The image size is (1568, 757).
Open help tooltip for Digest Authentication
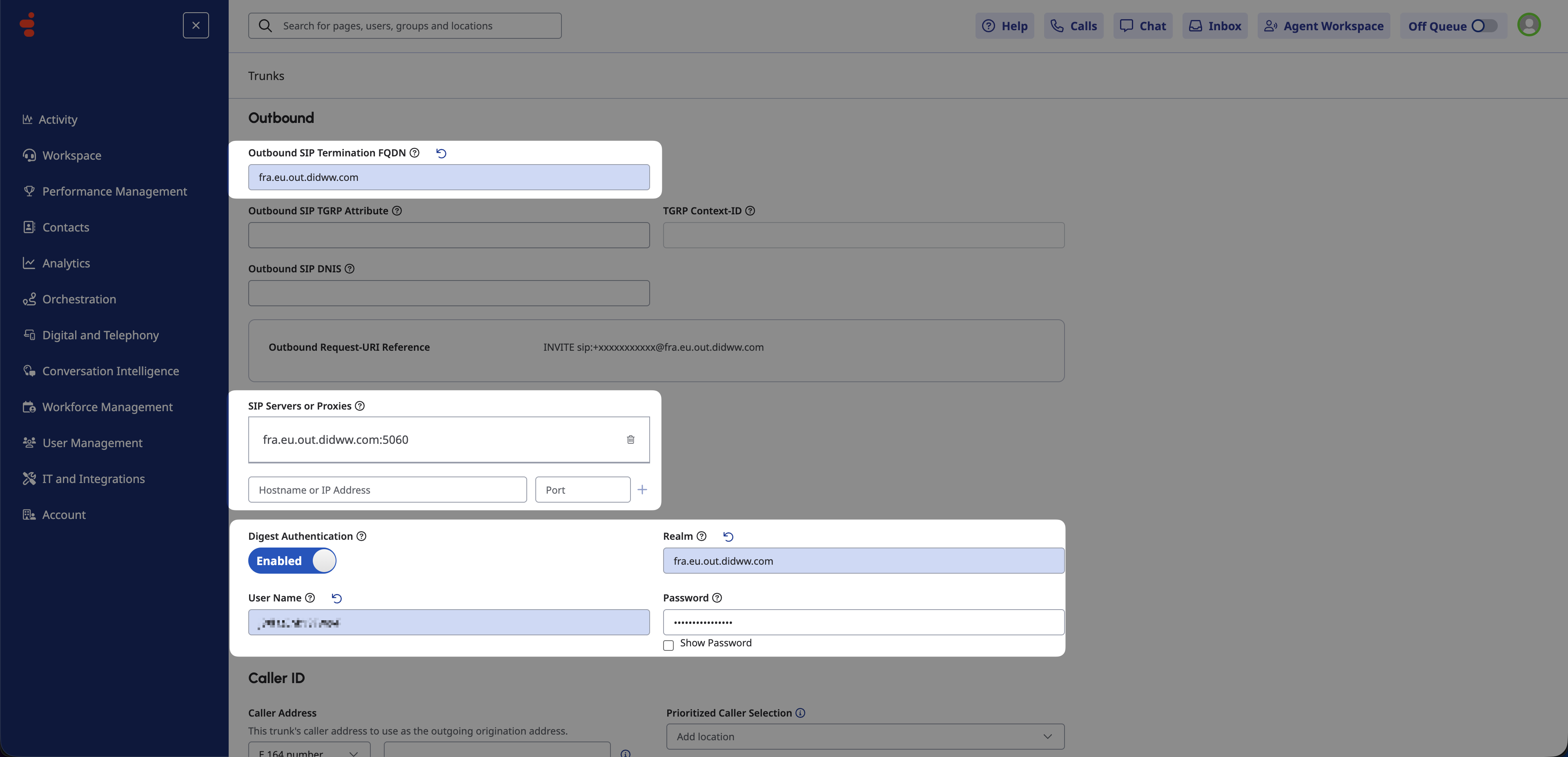(x=361, y=536)
